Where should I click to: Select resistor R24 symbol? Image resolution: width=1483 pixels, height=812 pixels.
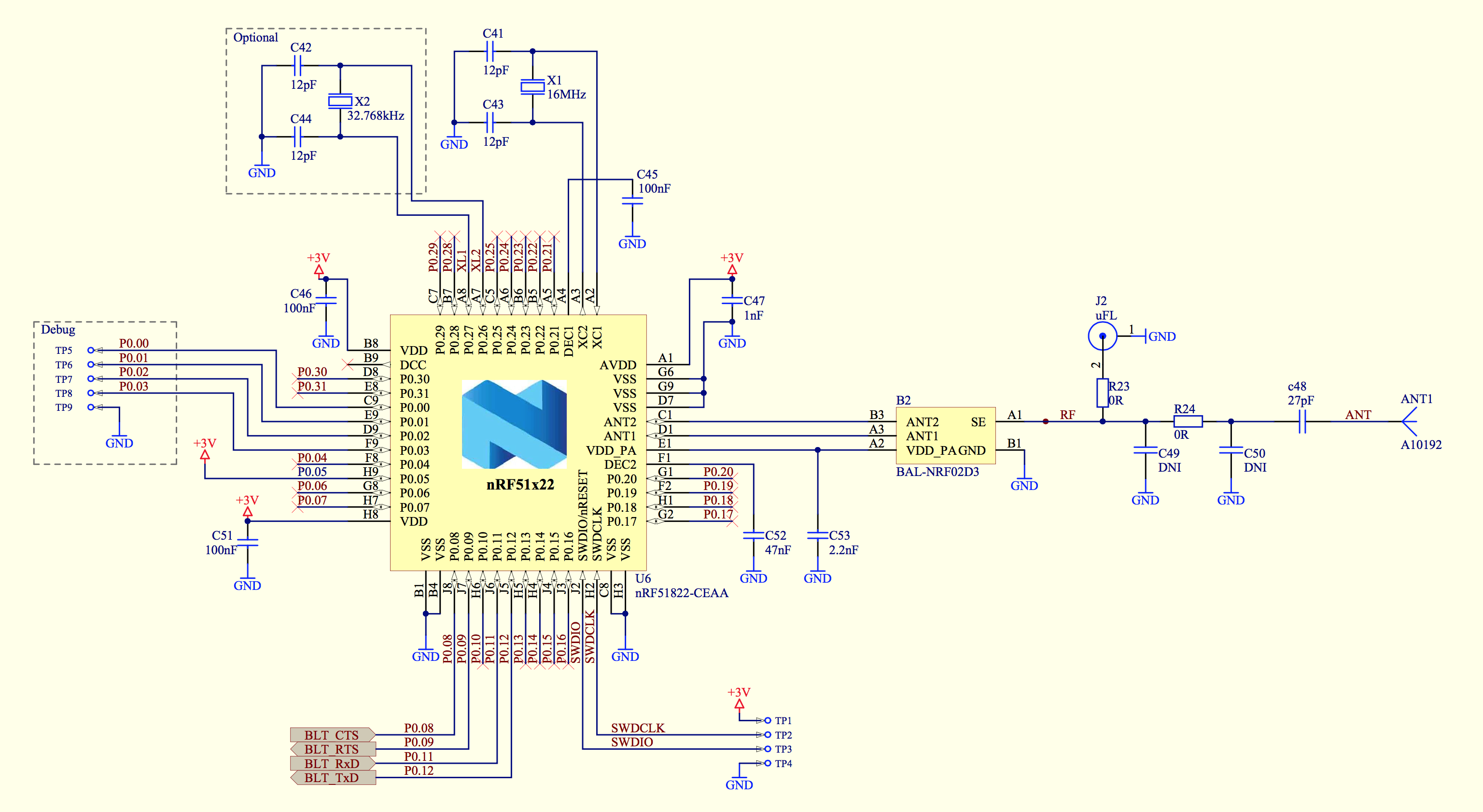(x=1188, y=421)
